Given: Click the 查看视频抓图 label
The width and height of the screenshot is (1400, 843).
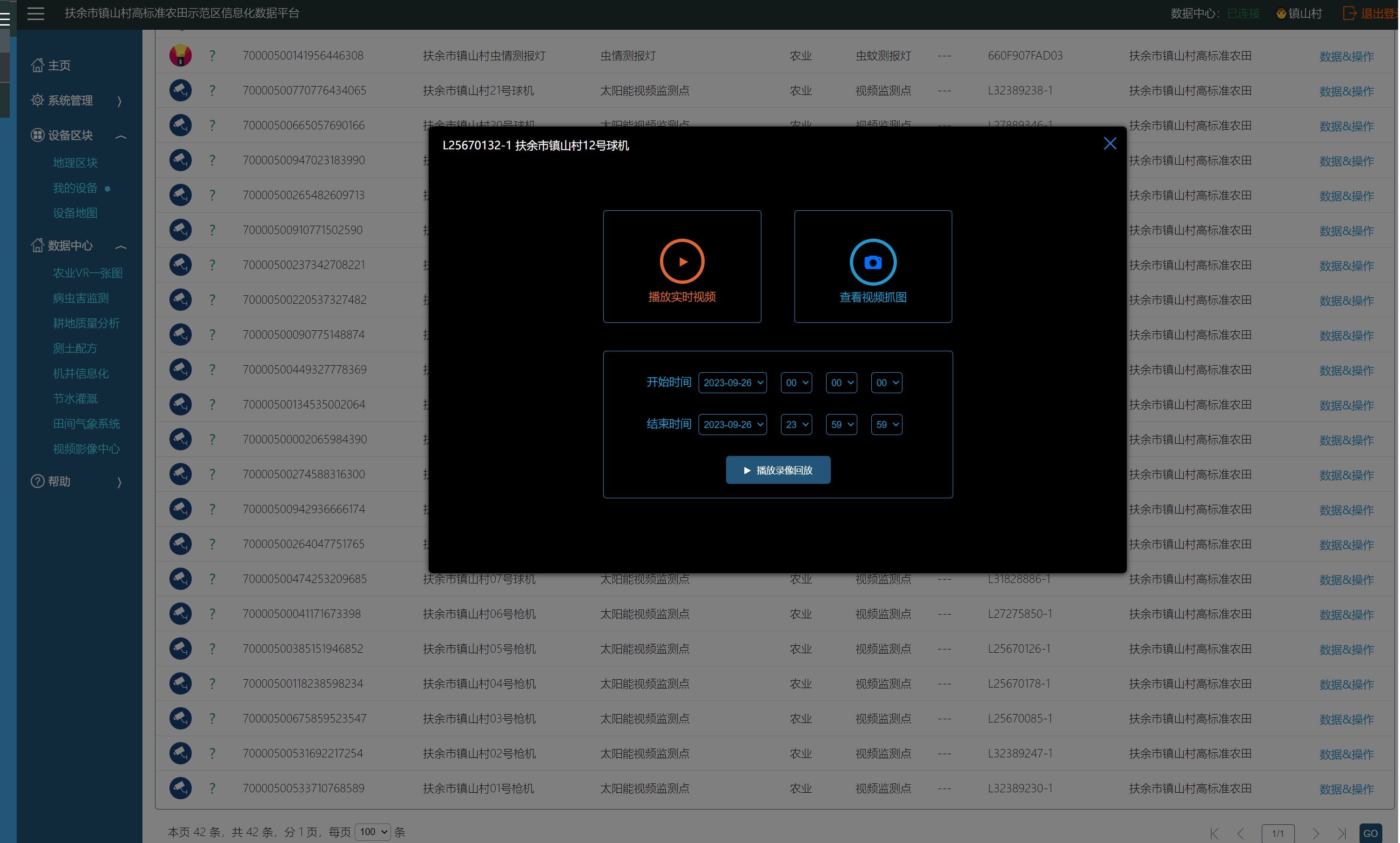Looking at the screenshot, I should (x=873, y=297).
